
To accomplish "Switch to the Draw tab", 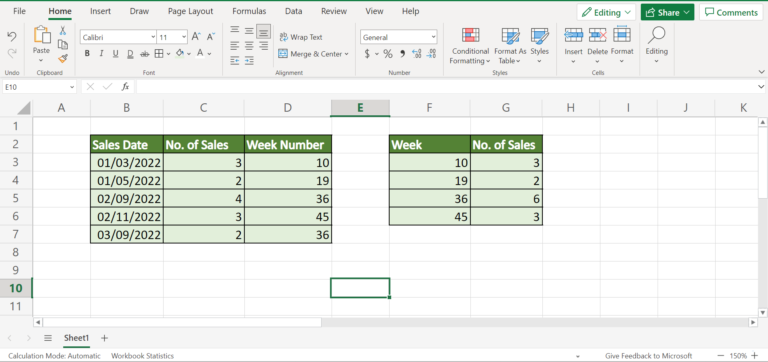I will pyautogui.click(x=140, y=11).
